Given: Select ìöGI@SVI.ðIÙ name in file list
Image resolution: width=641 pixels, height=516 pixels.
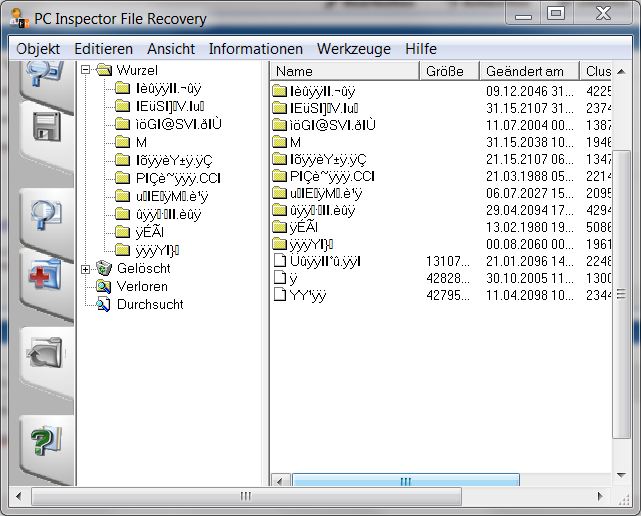Looking at the screenshot, I should point(332,125).
